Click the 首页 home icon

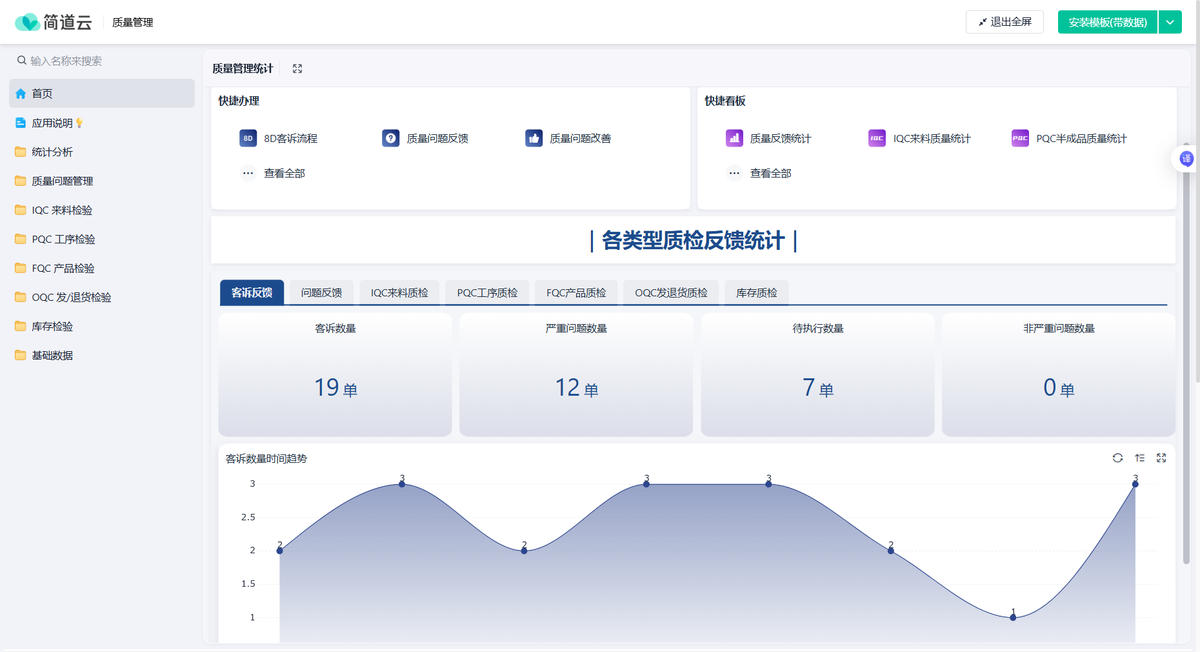pos(21,94)
